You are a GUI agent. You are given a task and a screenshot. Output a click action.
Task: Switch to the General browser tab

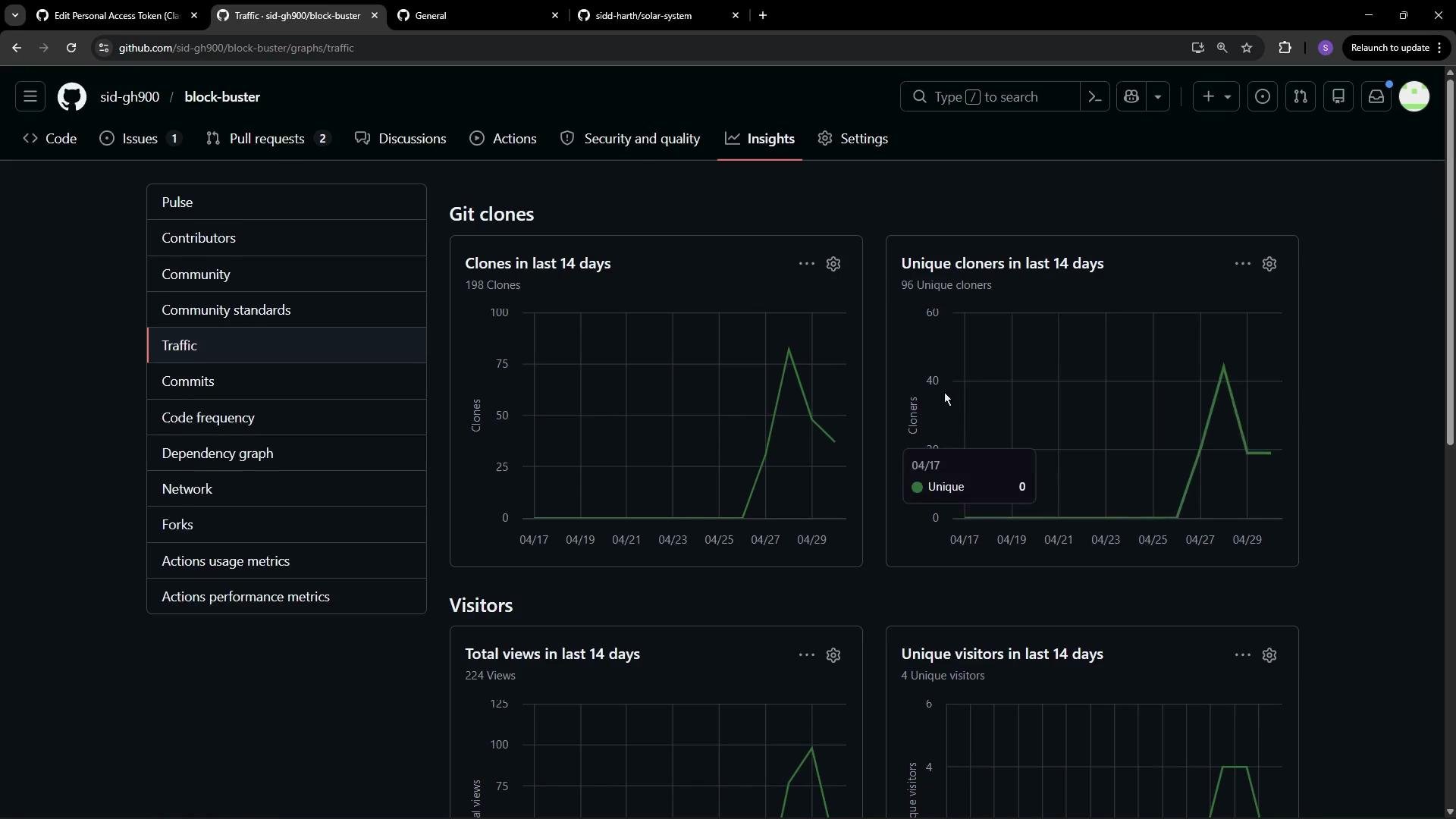(x=478, y=15)
